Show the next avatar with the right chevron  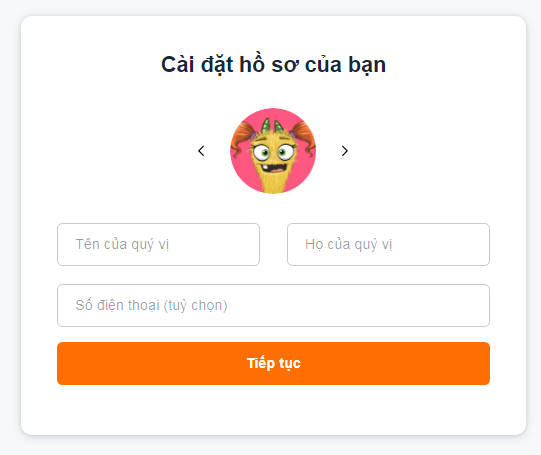[344, 151]
